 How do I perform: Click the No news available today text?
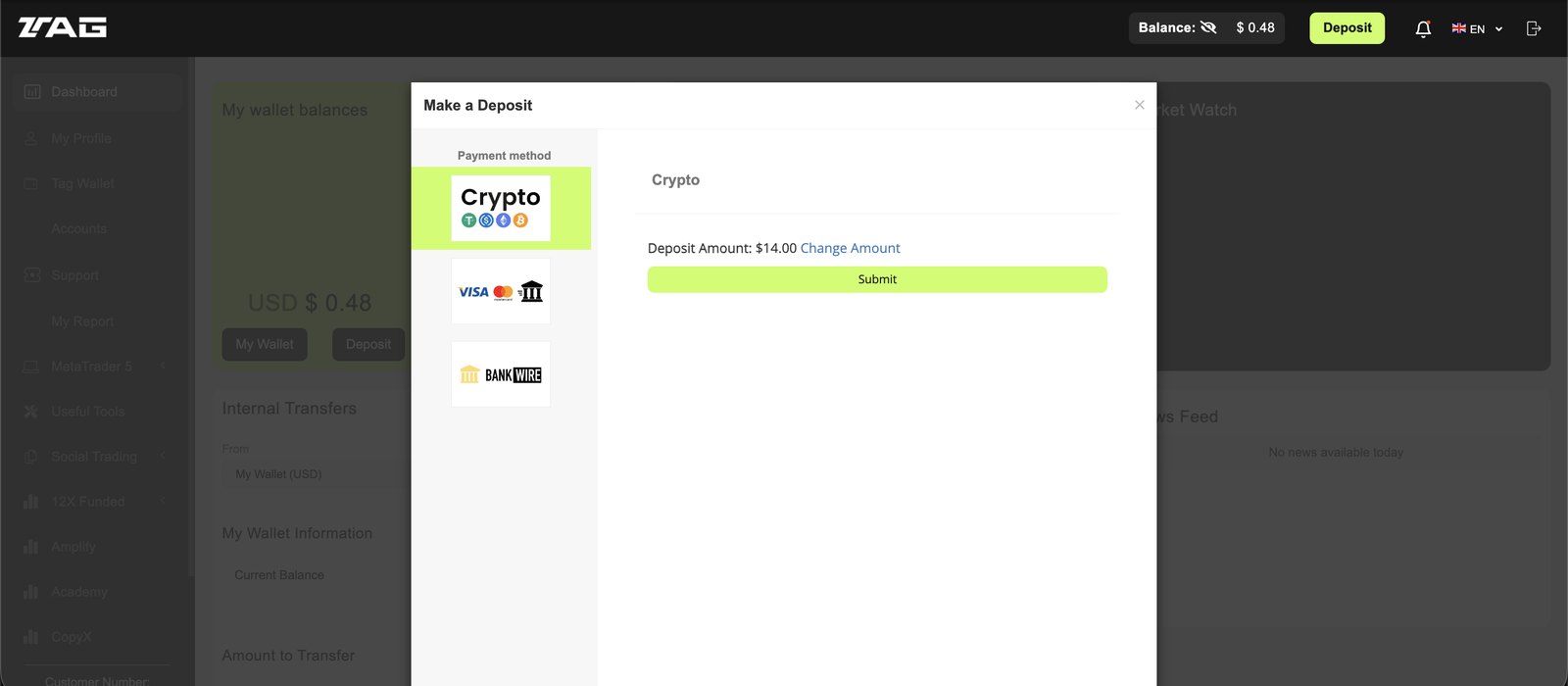pos(1336,453)
